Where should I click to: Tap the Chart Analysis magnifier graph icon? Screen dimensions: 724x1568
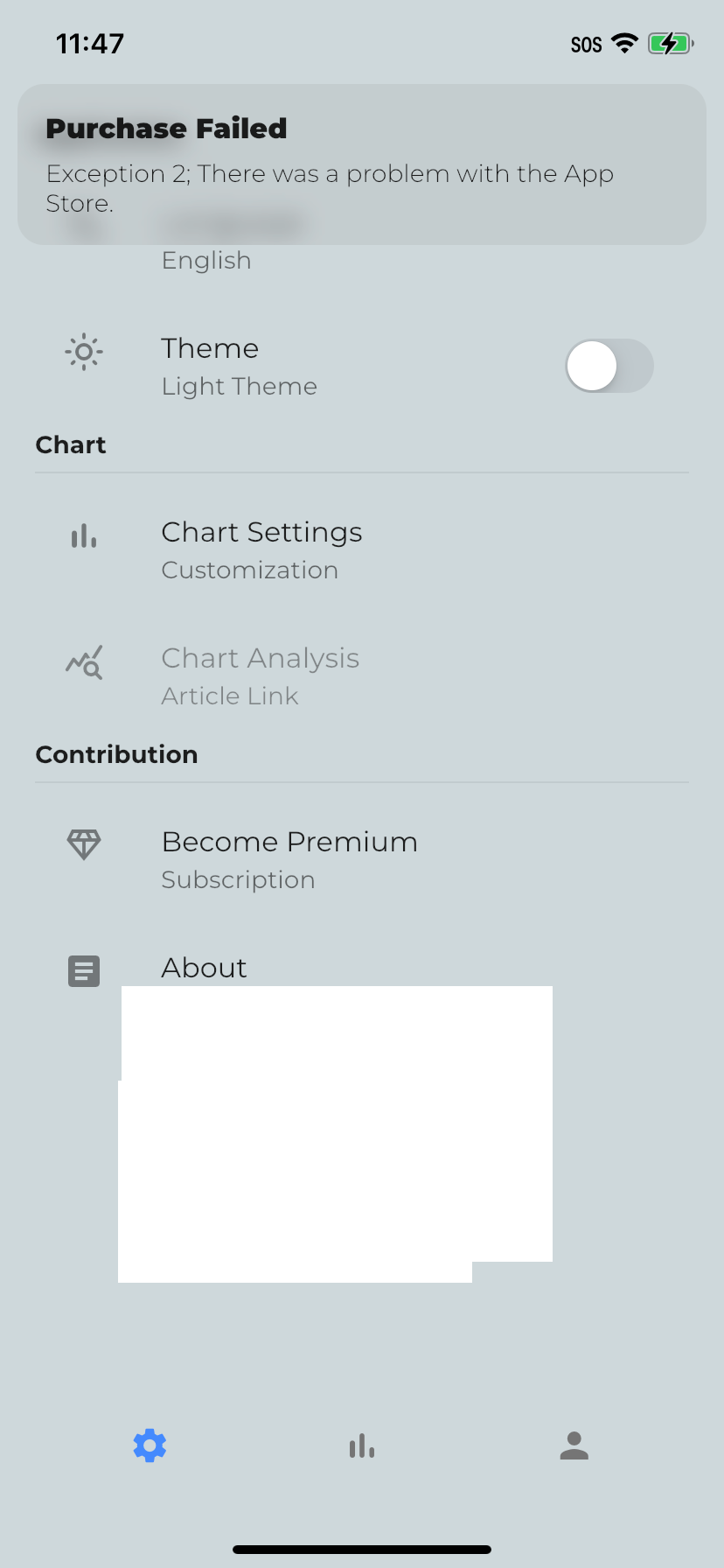tap(84, 662)
